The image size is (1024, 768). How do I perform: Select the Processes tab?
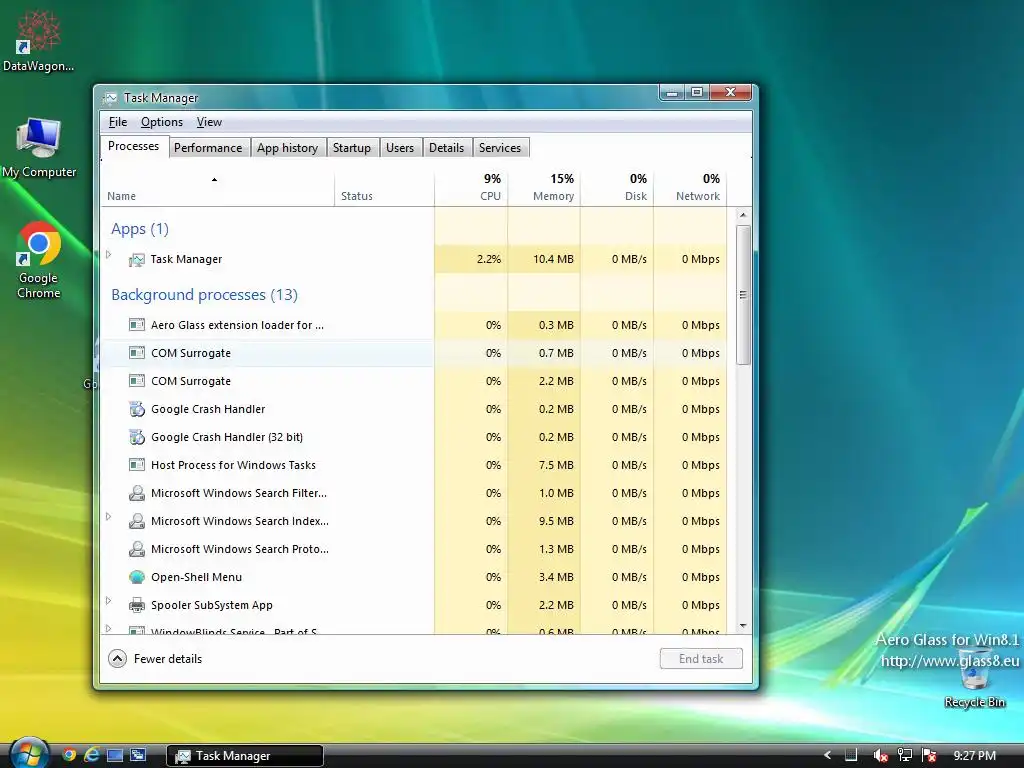134,146
